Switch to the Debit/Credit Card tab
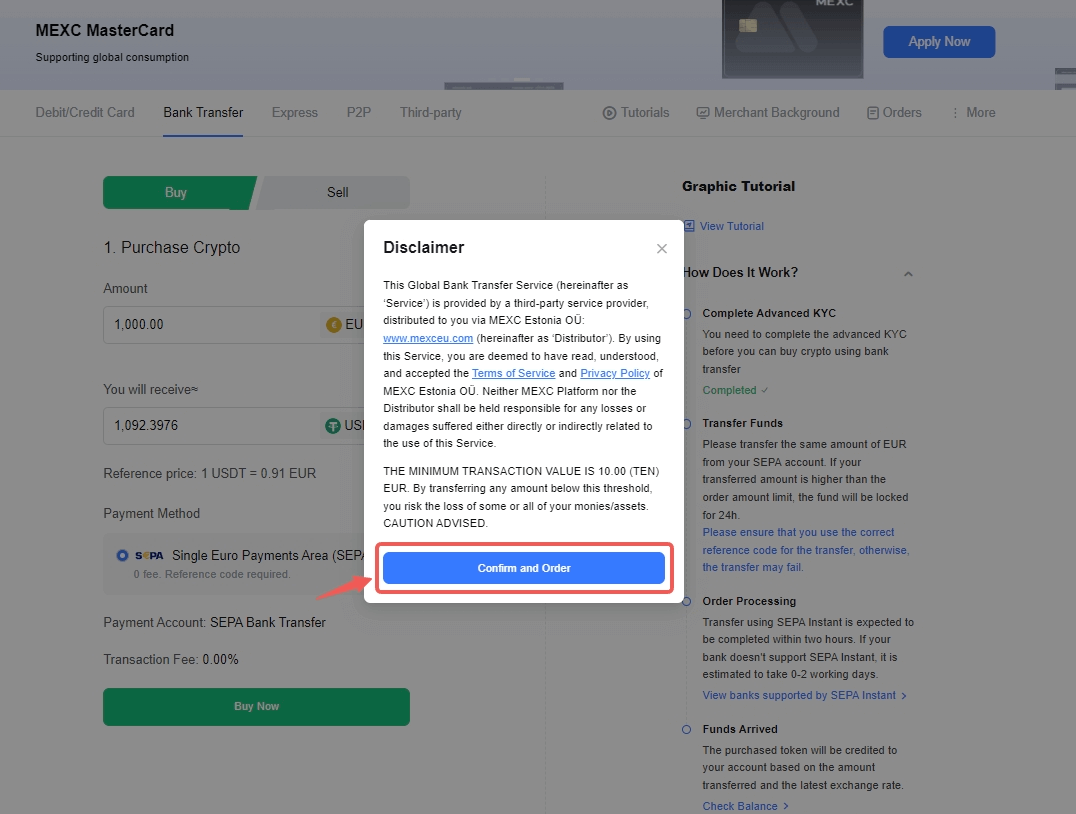1076x814 pixels. pos(85,113)
